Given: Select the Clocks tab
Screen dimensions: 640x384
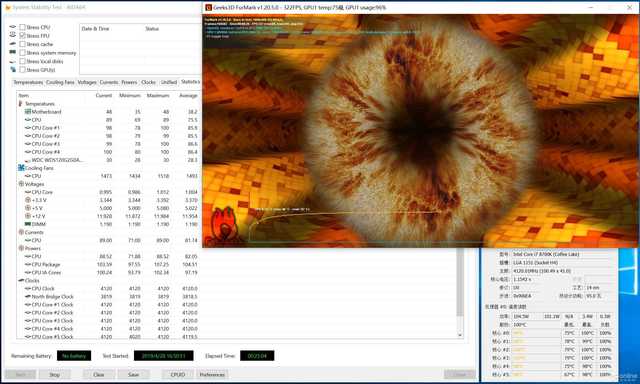Looking at the screenshot, I should (149, 82).
